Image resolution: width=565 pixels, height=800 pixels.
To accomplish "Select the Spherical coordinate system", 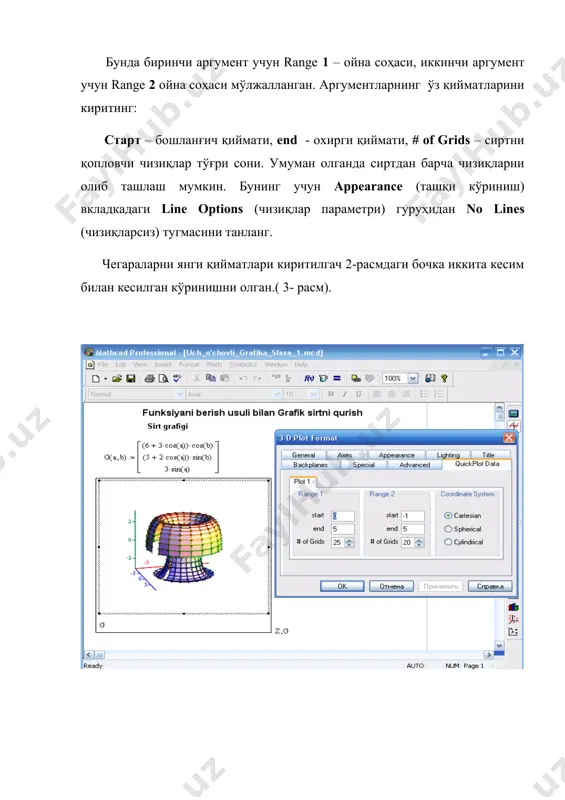I will pos(462,529).
